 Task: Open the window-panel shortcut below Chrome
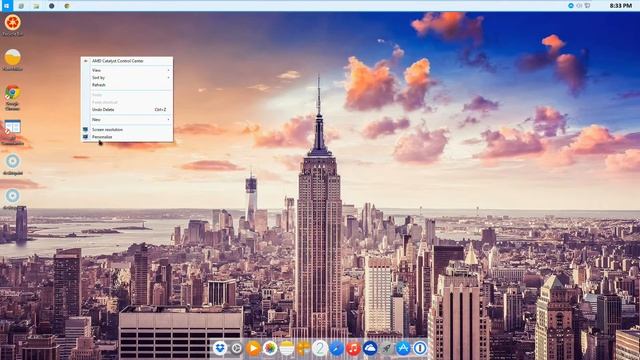pos(13,132)
